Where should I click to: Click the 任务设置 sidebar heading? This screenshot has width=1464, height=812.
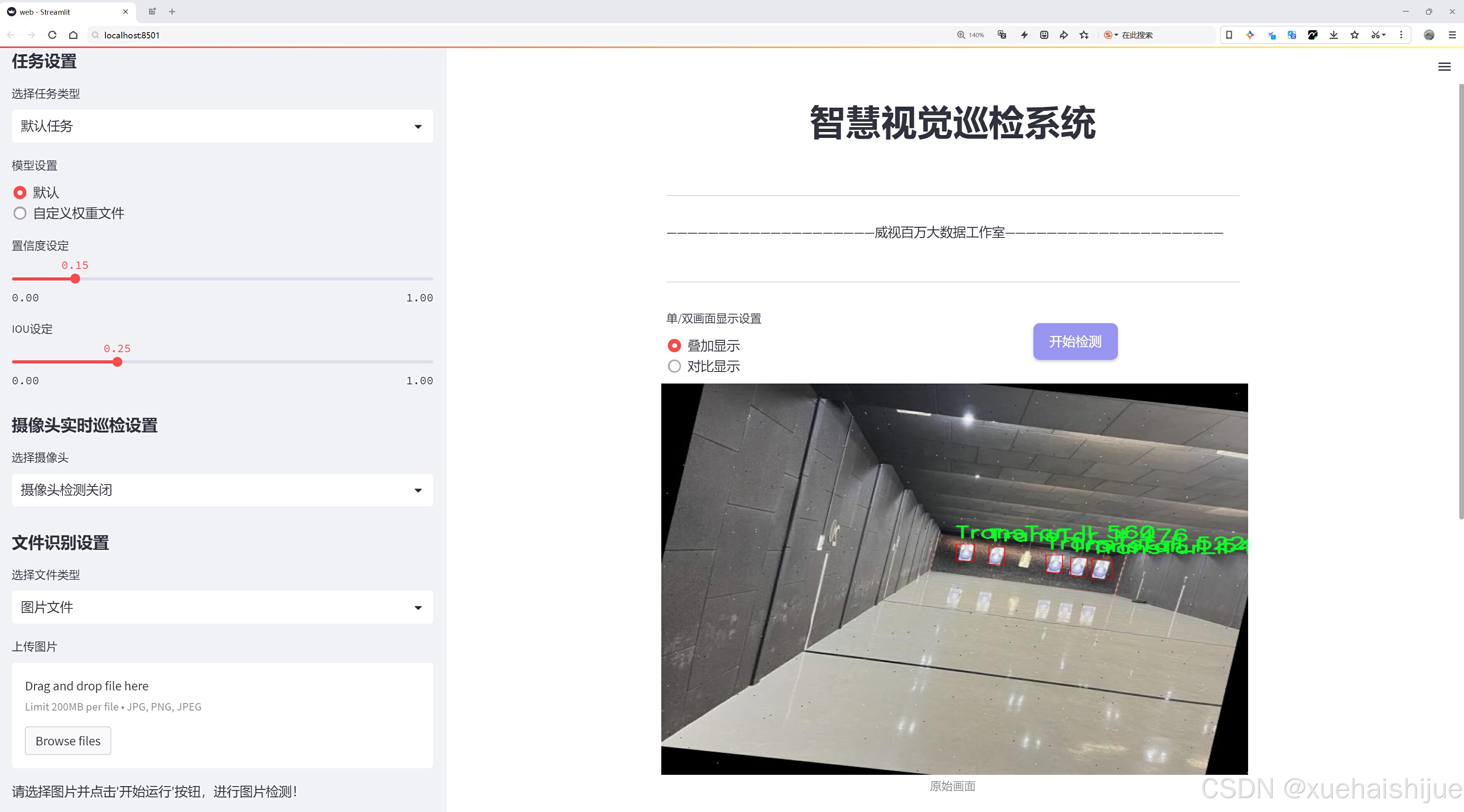click(44, 61)
